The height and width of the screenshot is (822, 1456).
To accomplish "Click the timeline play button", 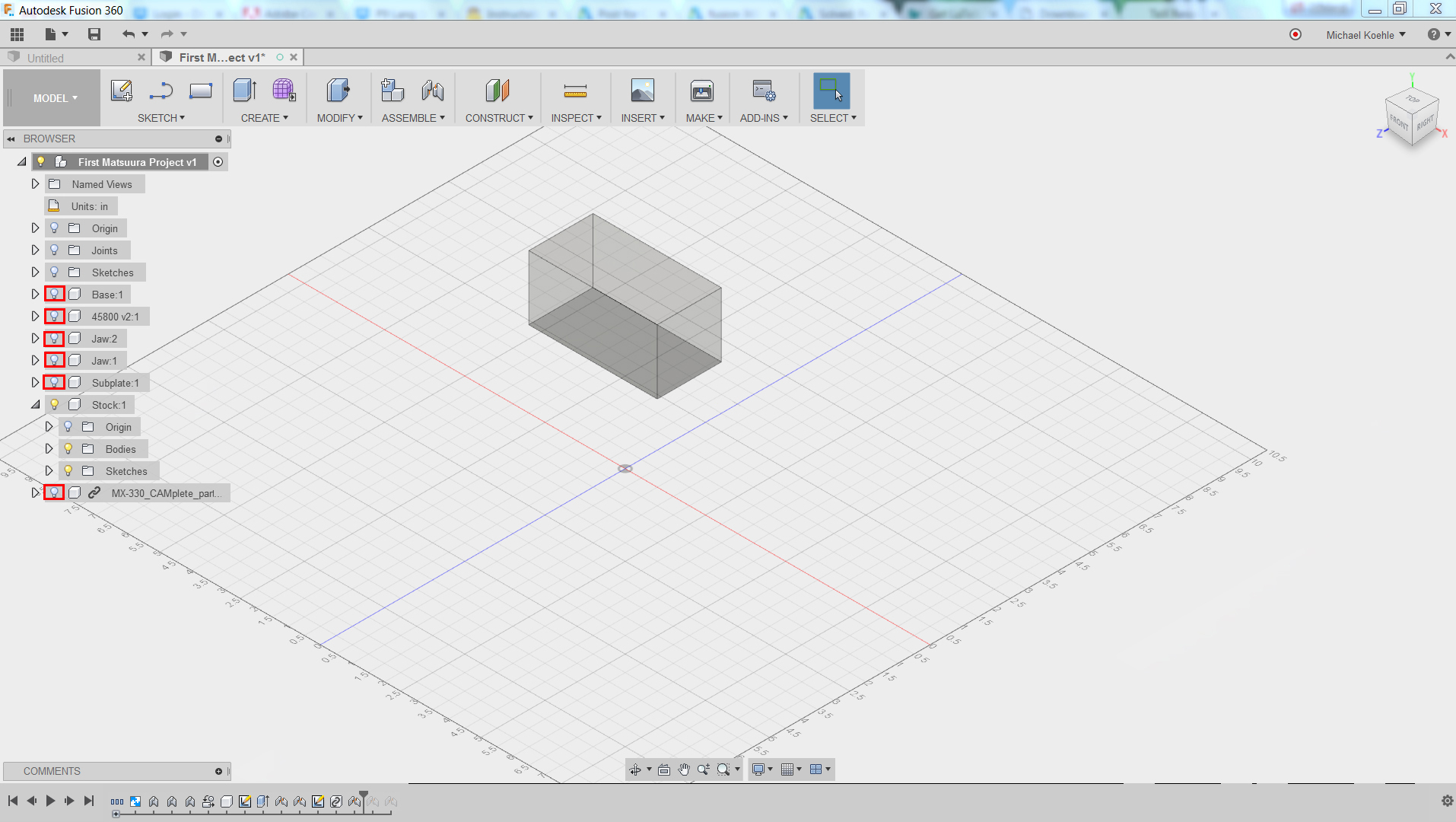I will pyautogui.click(x=50, y=801).
